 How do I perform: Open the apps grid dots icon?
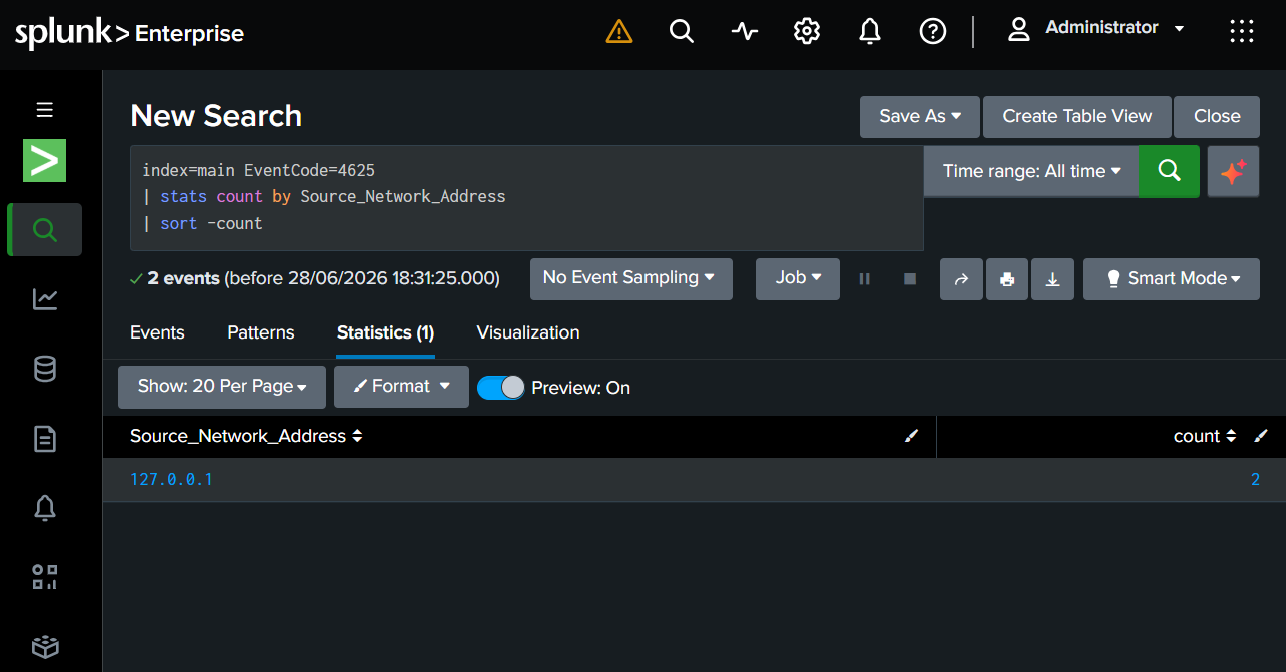coord(1241,31)
